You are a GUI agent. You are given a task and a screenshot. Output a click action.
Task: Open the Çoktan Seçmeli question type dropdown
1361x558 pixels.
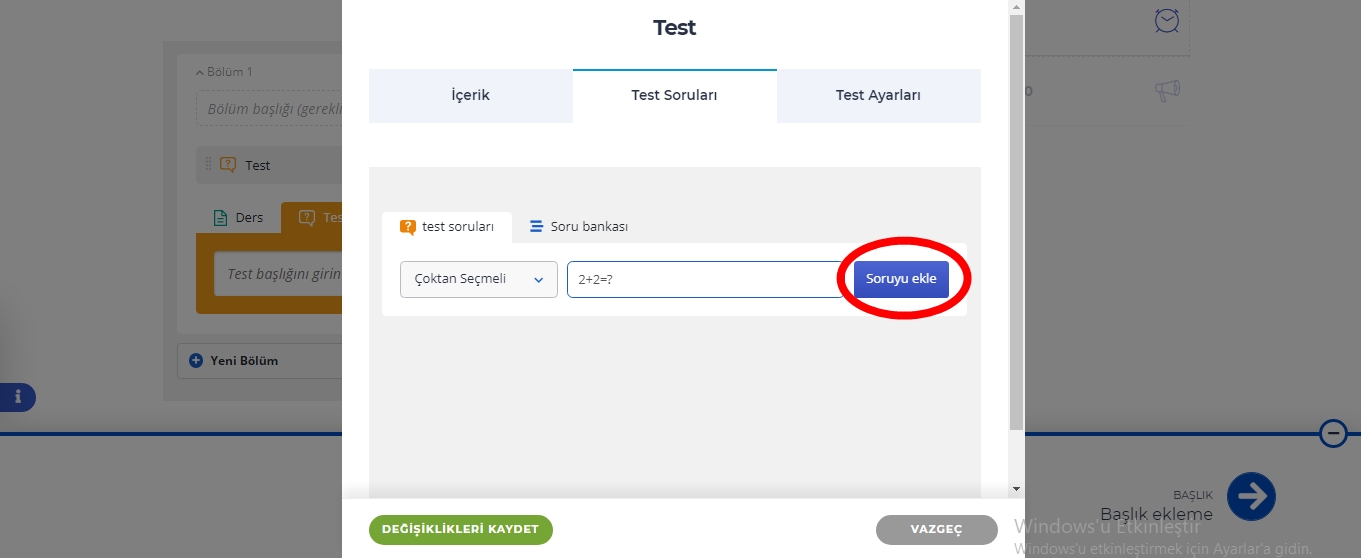(479, 279)
